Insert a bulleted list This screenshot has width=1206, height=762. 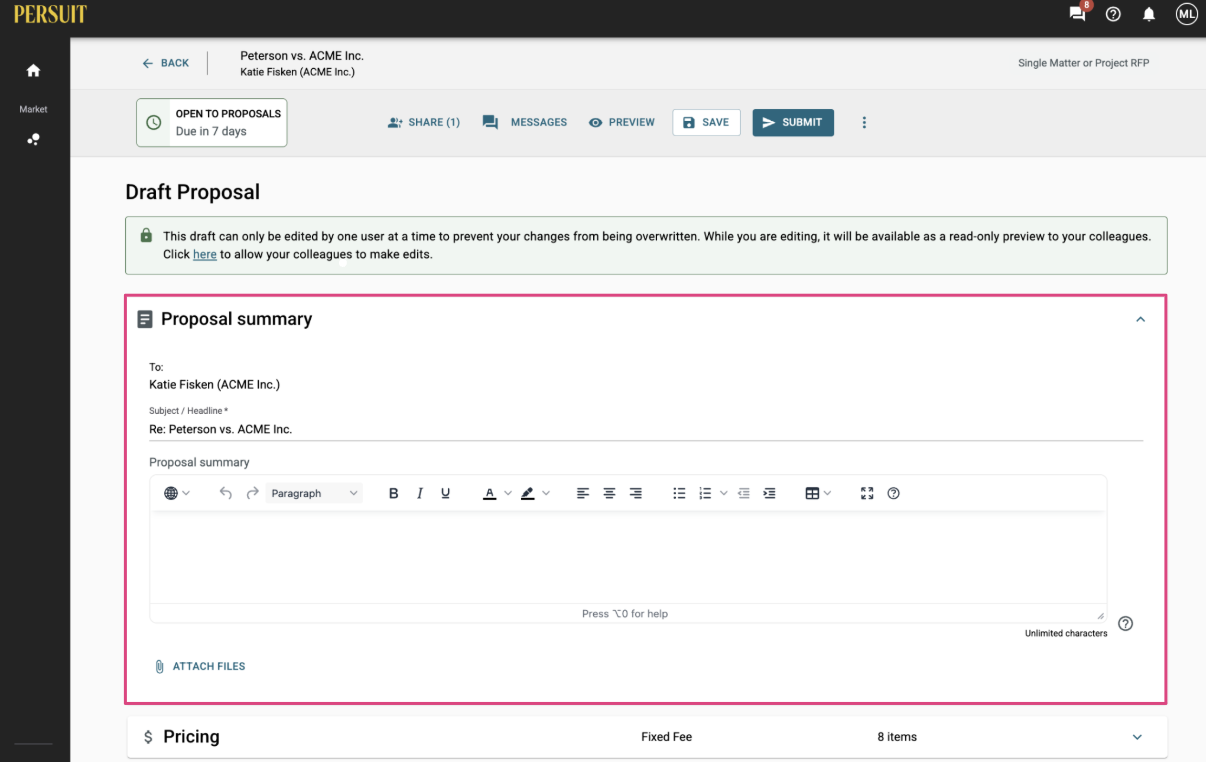coord(679,493)
